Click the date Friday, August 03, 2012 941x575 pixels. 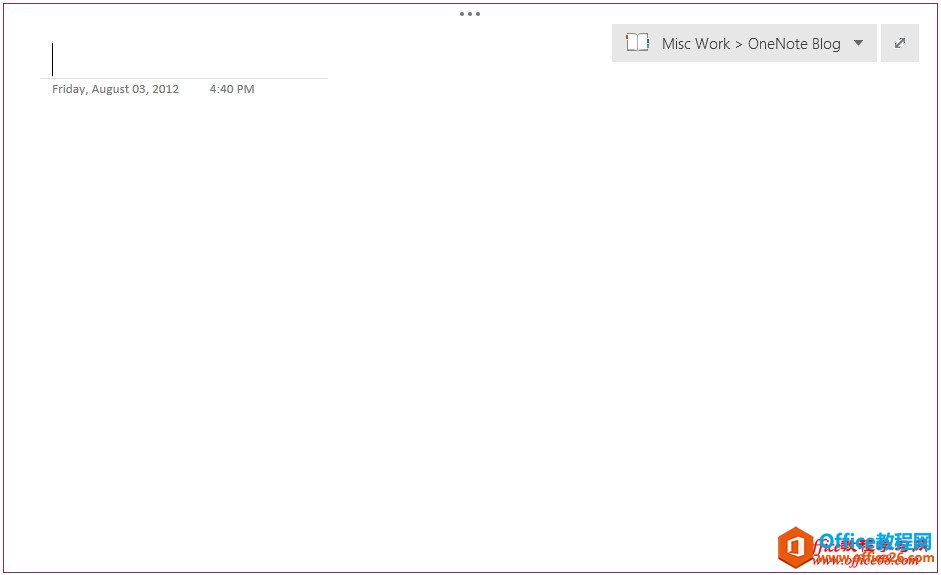[x=115, y=89]
